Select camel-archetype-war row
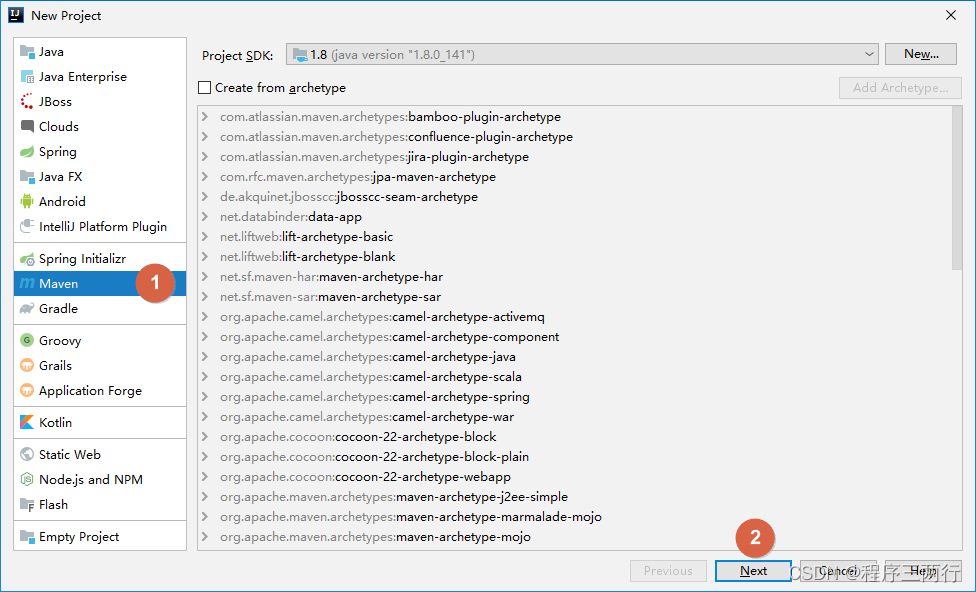Image resolution: width=976 pixels, height=592 pixels. point(575,416)
